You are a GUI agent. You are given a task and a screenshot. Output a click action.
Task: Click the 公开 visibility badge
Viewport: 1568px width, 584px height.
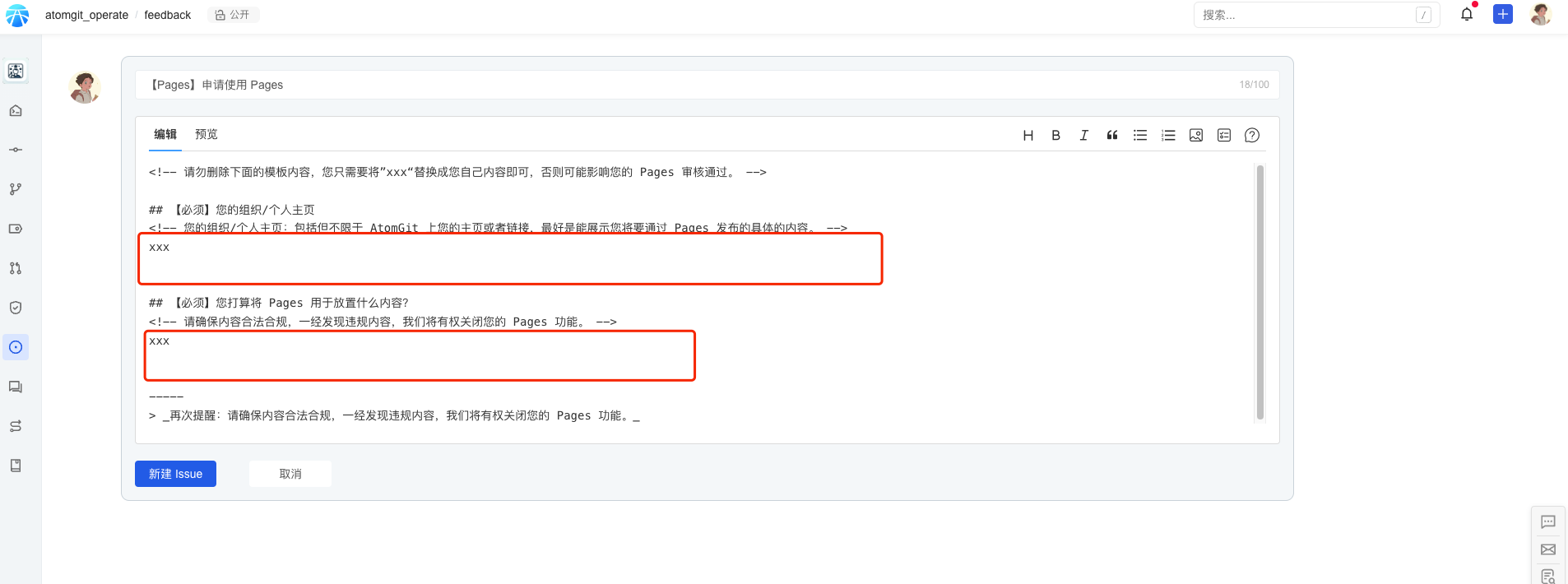[233, 15]
